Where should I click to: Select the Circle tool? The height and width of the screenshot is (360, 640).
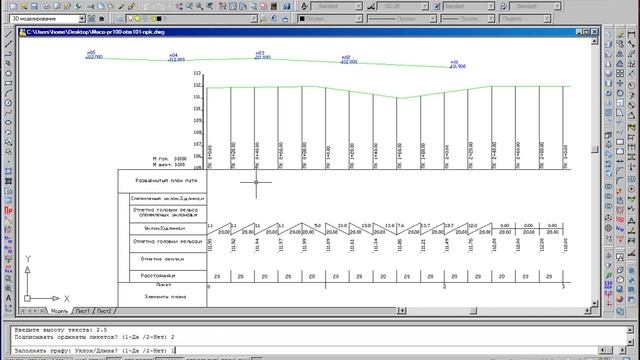8,103
